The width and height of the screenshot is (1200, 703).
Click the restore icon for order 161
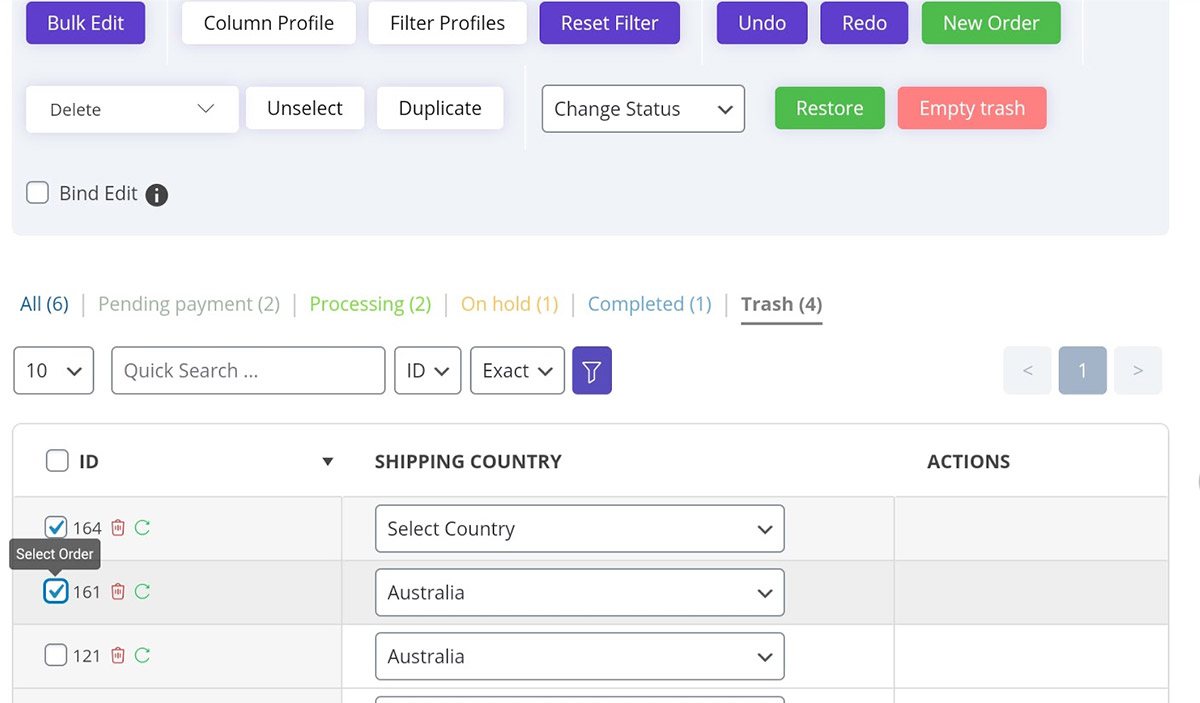tap(142, 592)
